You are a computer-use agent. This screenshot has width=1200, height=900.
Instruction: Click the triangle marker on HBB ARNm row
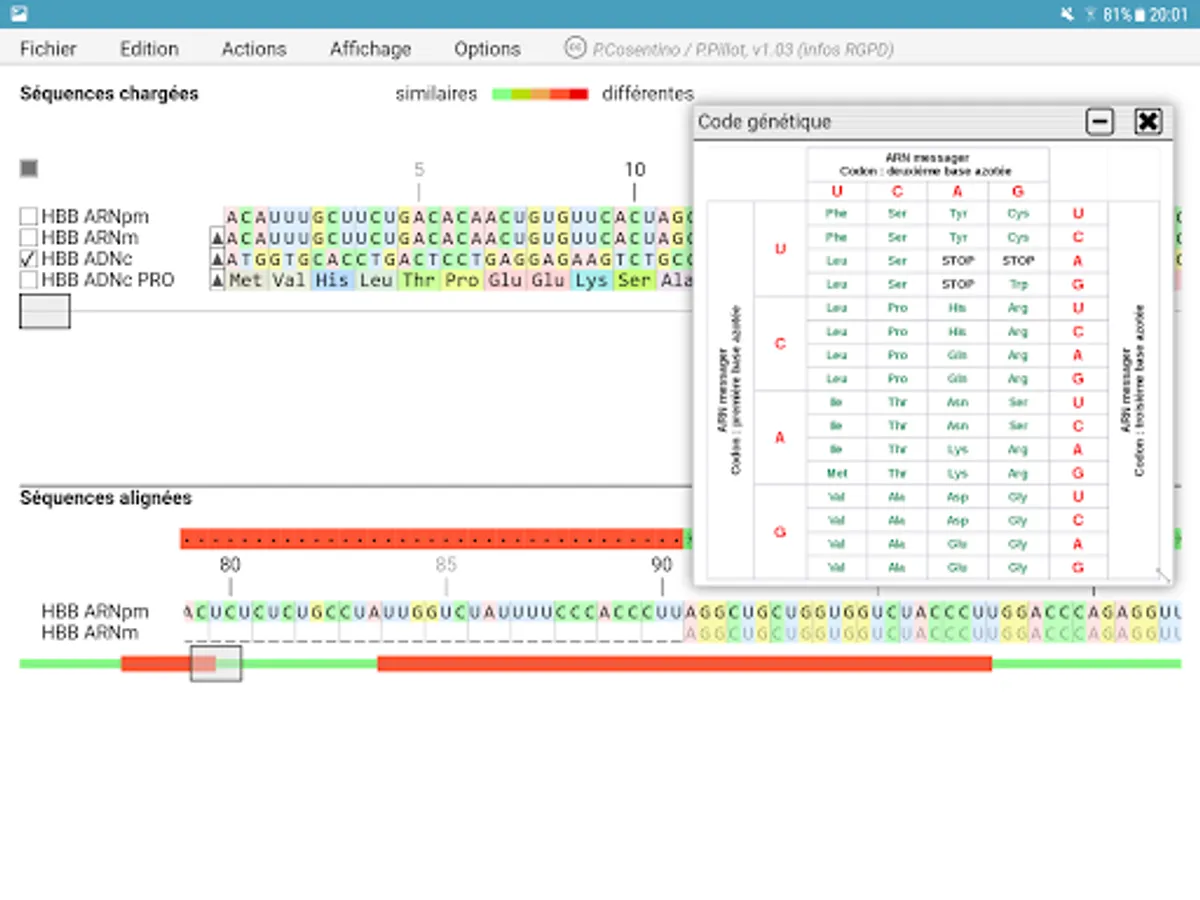coord(216,238)
